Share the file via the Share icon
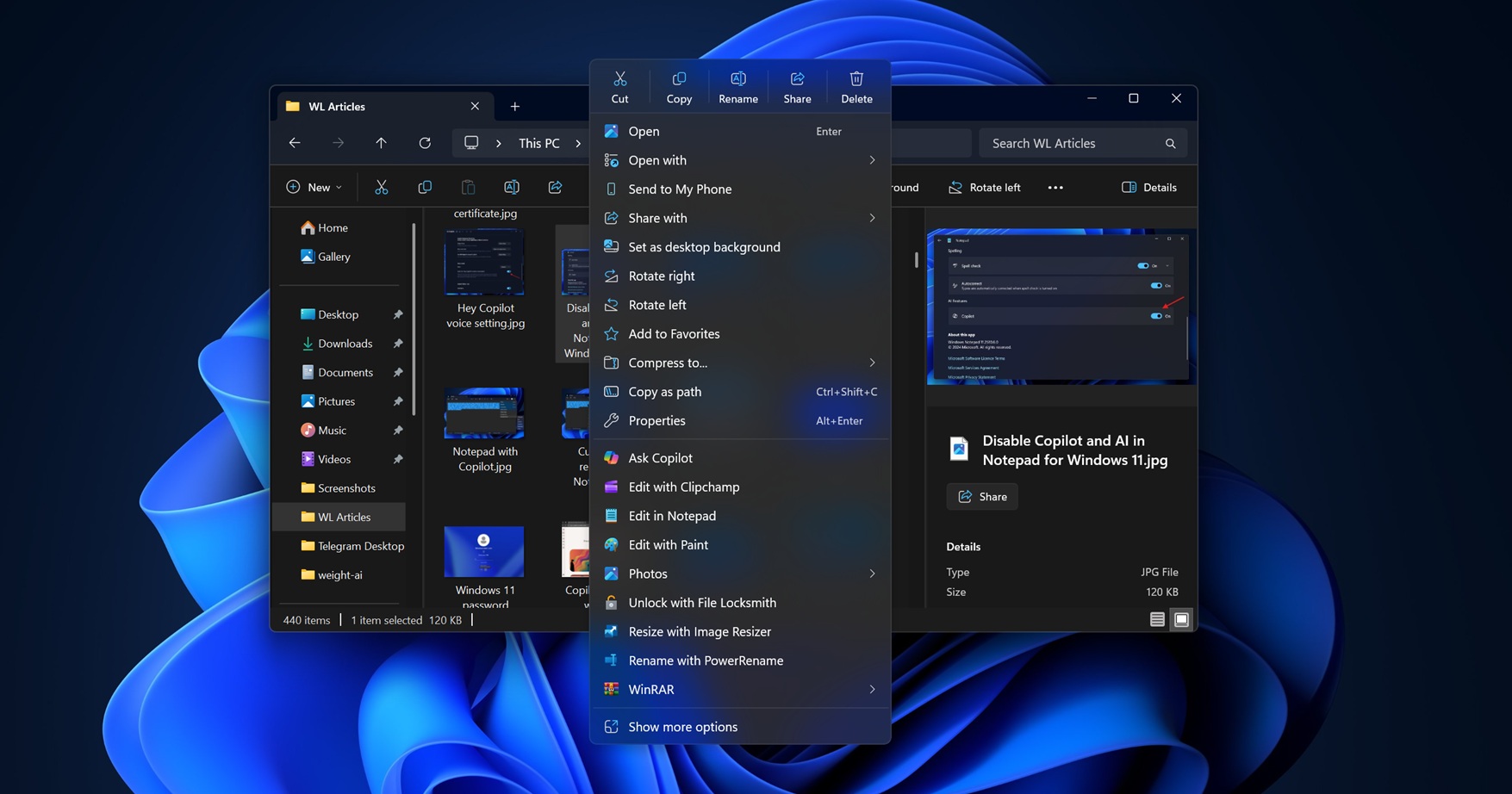Viewport: 1512px width, 794px height. pos(796,85)
